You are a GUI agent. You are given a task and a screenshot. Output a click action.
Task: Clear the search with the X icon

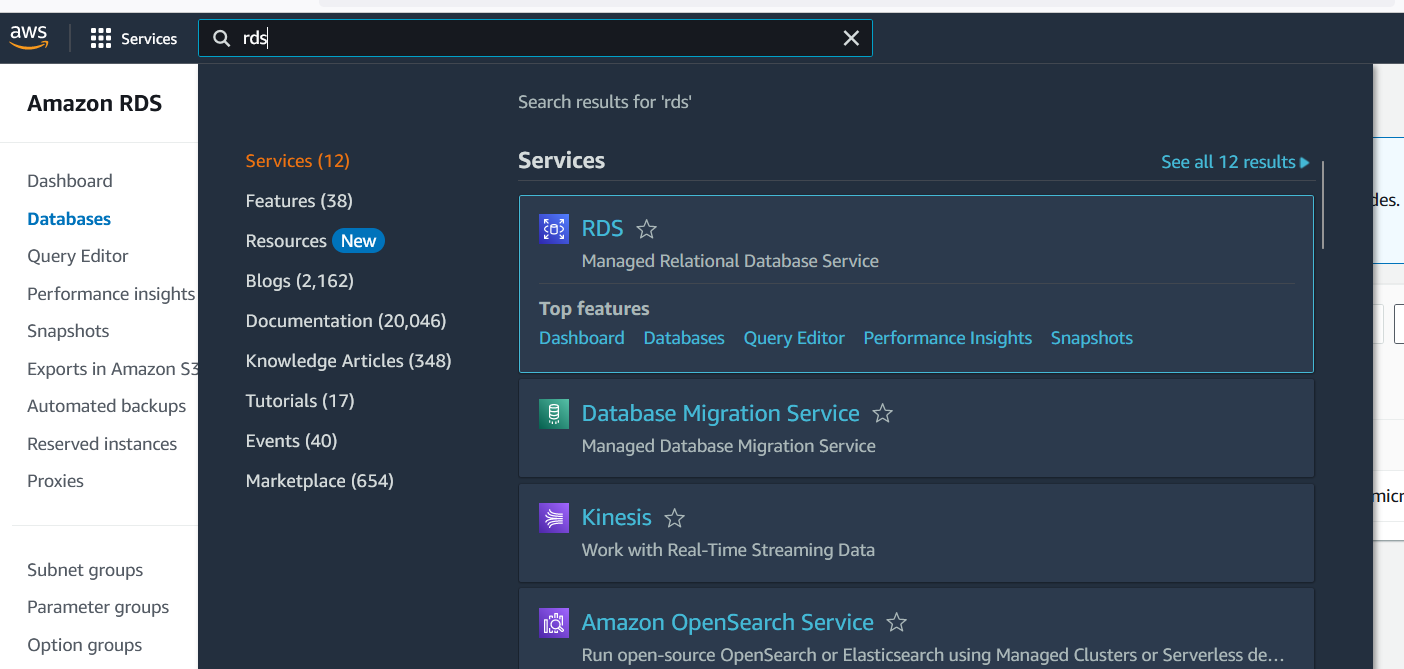(x=851, y=38)
